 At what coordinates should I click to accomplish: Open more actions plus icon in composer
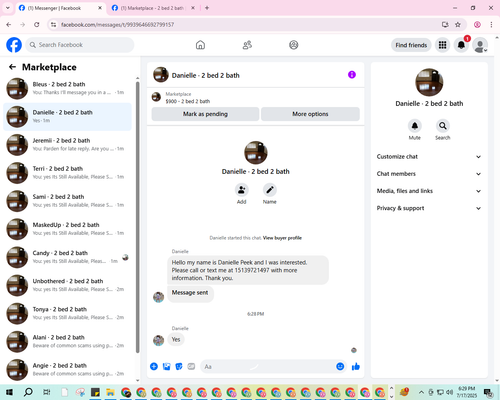(x=154, y=367)
